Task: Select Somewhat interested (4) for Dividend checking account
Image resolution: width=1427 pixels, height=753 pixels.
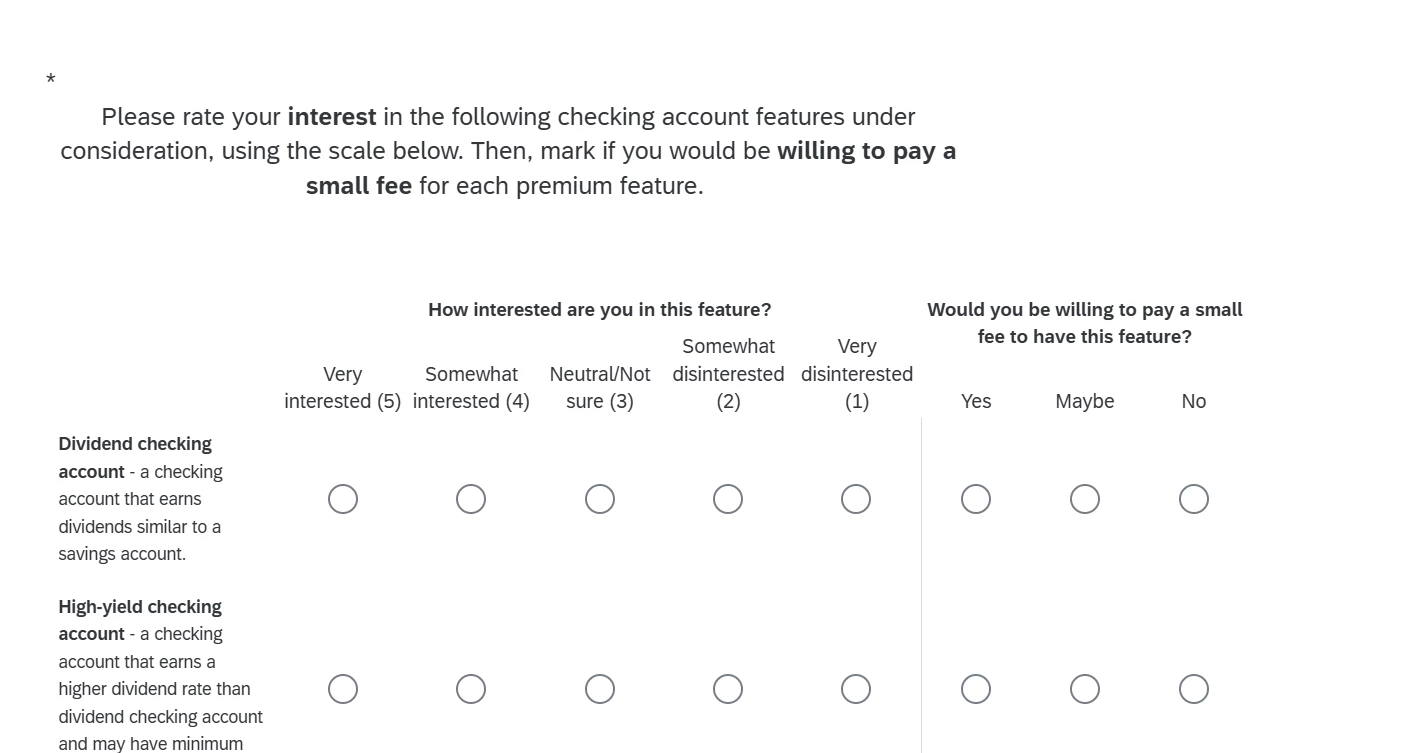Action: click(x=471, y=499)
